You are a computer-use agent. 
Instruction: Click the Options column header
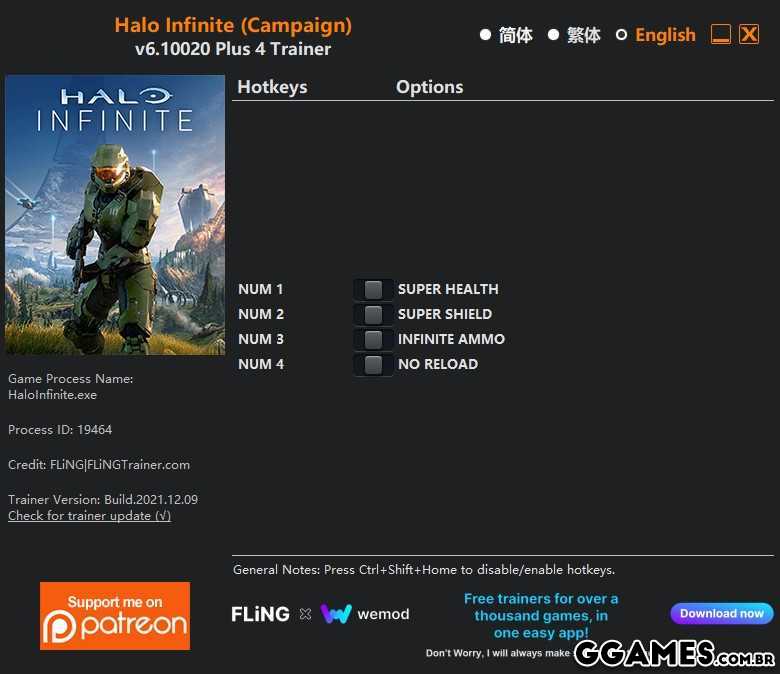click(429, 87)
